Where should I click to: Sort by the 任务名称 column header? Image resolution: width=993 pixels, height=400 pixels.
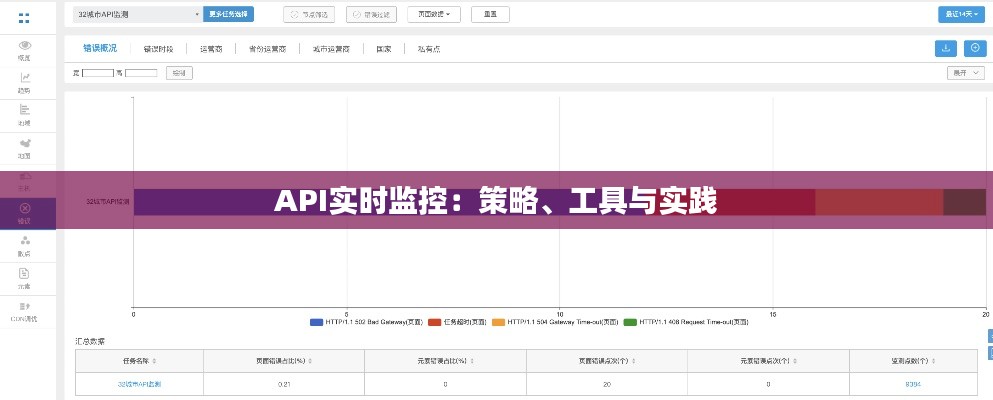[x=139, y=360]
